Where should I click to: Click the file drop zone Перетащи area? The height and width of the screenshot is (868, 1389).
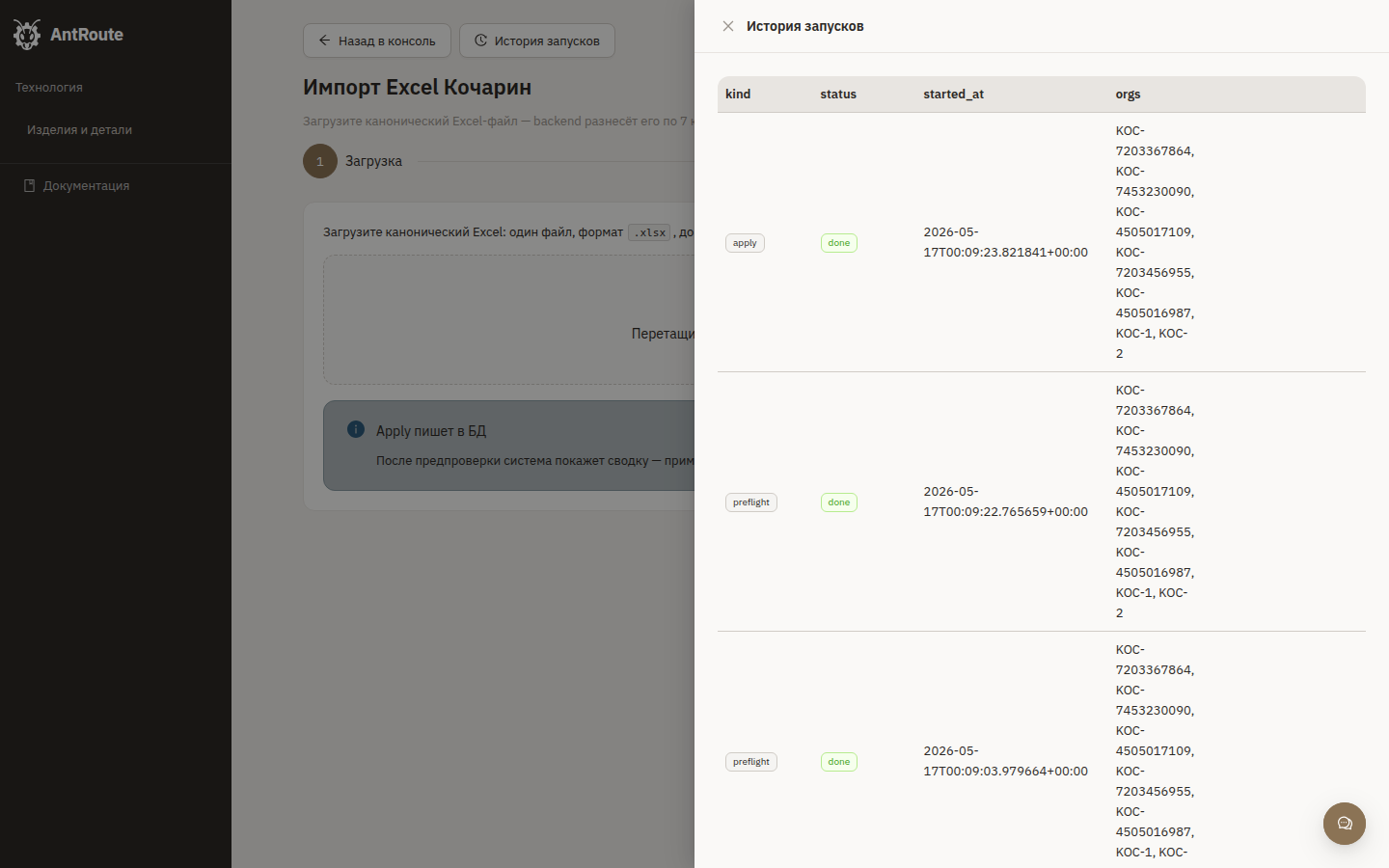click(x=508, y=319)
